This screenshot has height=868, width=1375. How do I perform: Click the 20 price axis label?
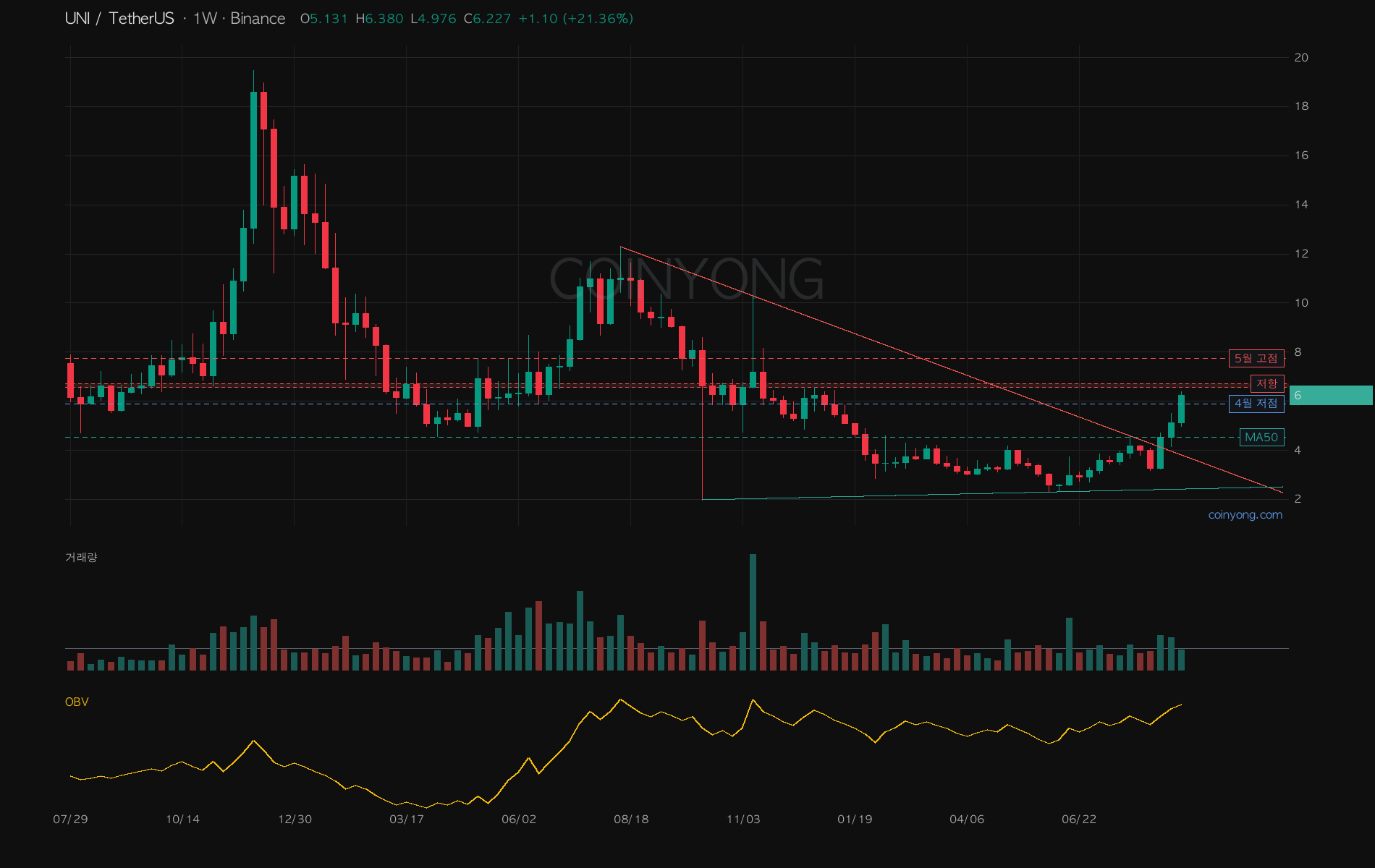click(x=1301, y=57)
